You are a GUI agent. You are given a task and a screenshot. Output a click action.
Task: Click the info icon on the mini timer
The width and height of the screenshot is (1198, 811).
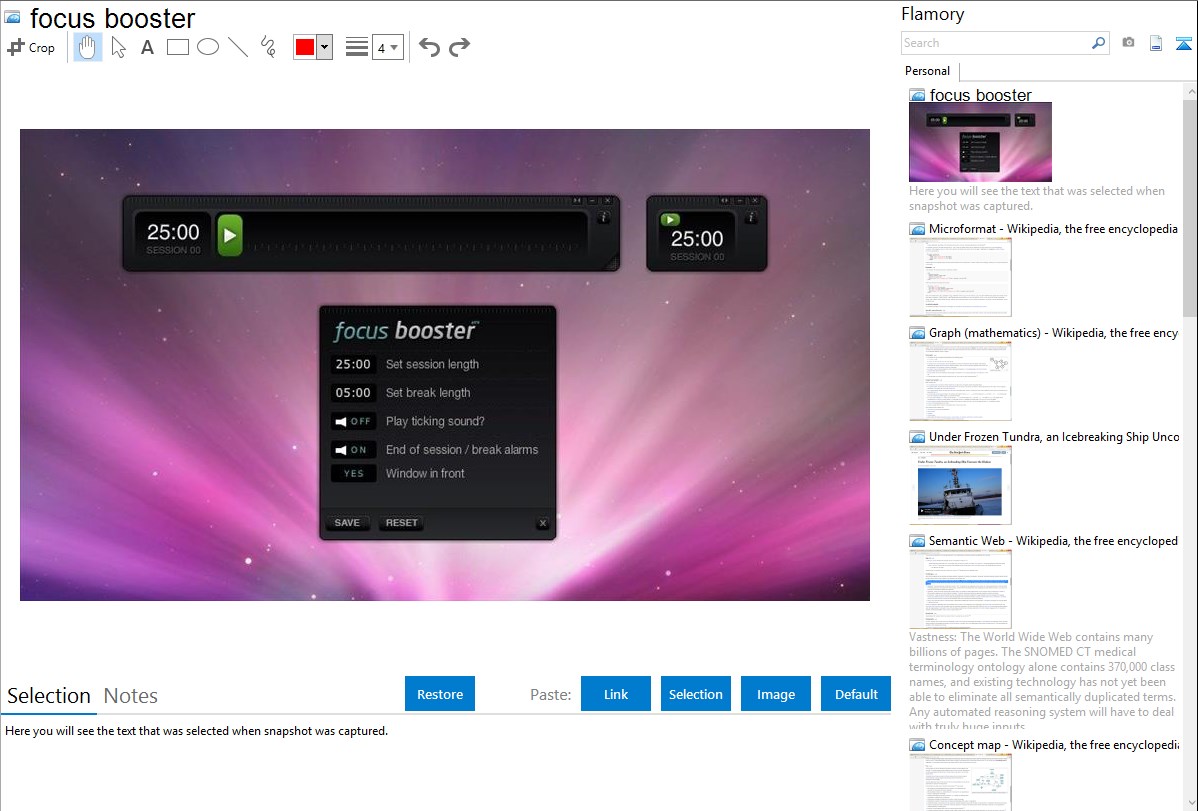pyautogui.click(x=751, y=218)
